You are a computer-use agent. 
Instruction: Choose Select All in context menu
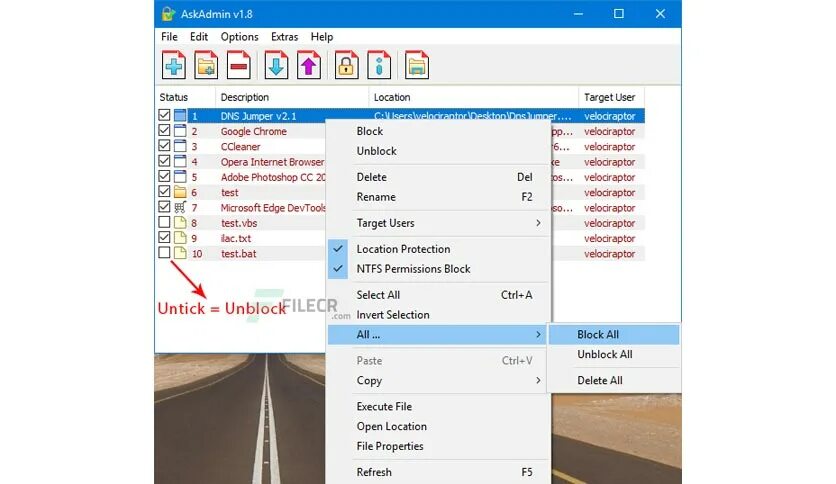(x=437, y=295)
